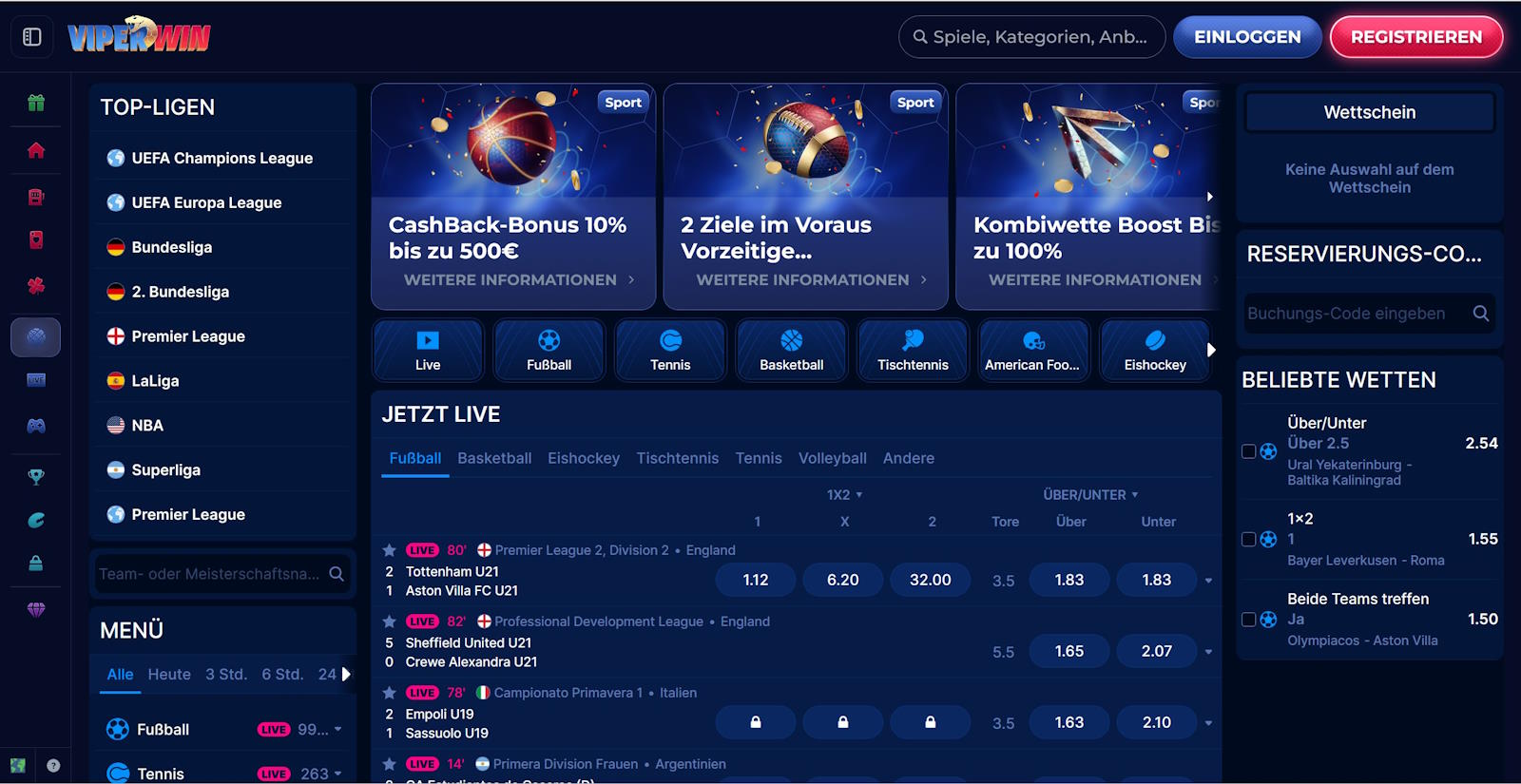Screen dimensions: 1521x784
Task: Click the gift box icon in sidebar
Action: click(36, 103)
